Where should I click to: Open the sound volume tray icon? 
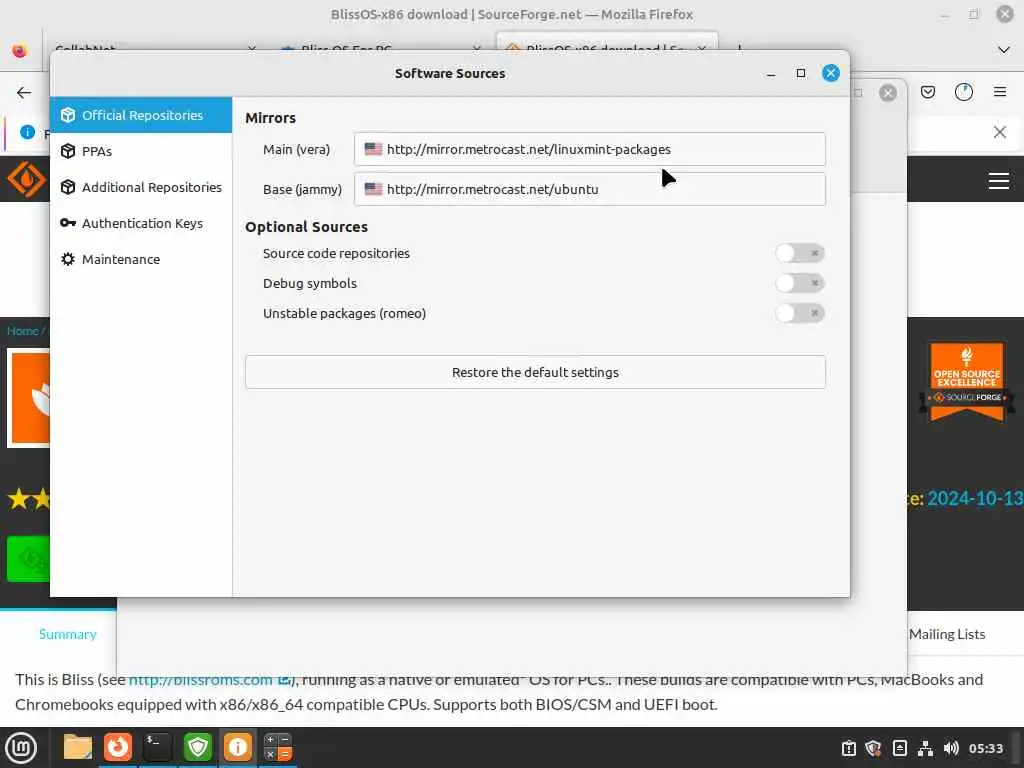[951, 748]
